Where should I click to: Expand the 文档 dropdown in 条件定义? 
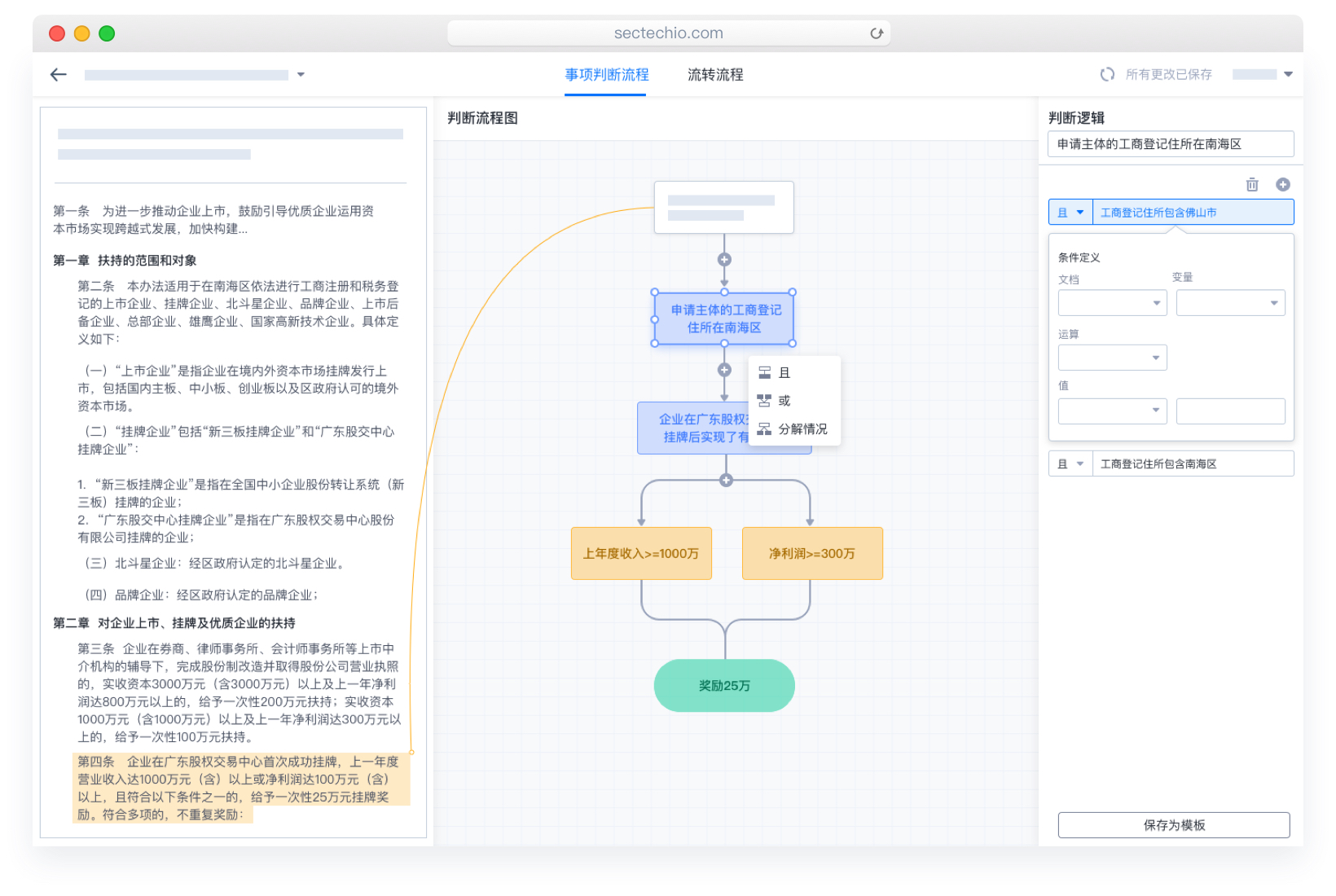pos(1112,303)
